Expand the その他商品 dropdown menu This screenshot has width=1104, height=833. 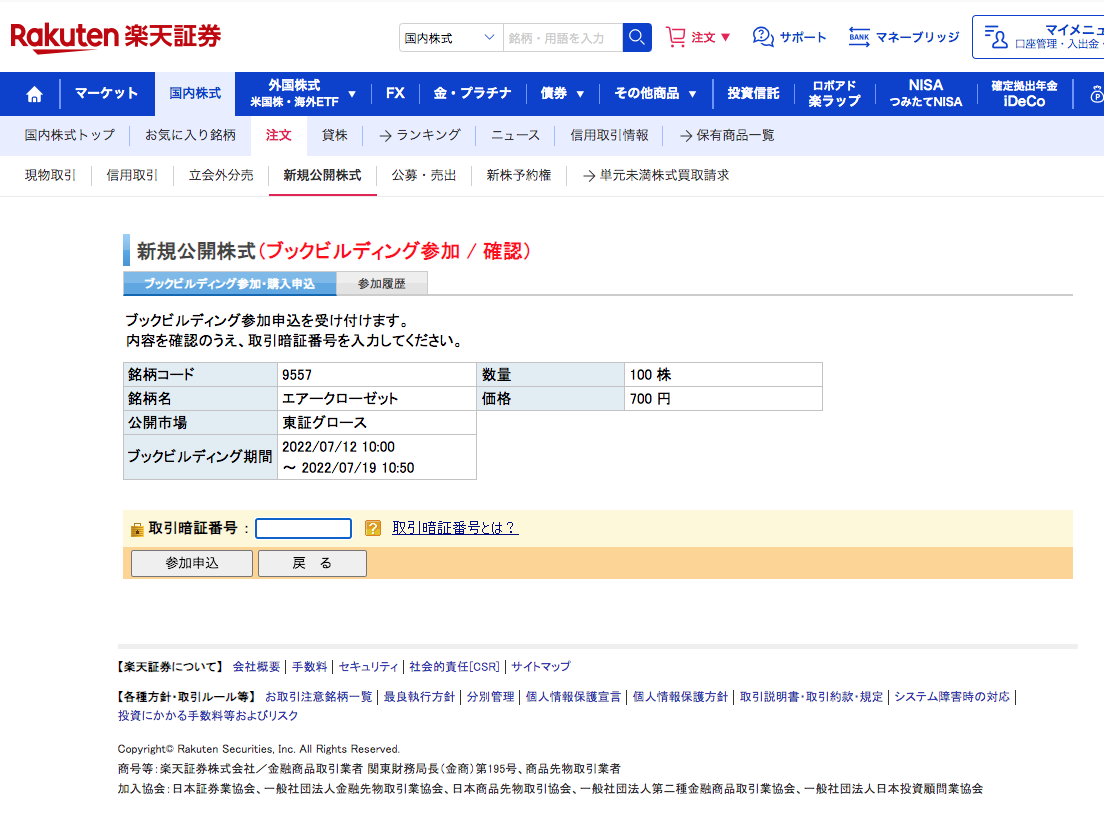click(655, 93)
